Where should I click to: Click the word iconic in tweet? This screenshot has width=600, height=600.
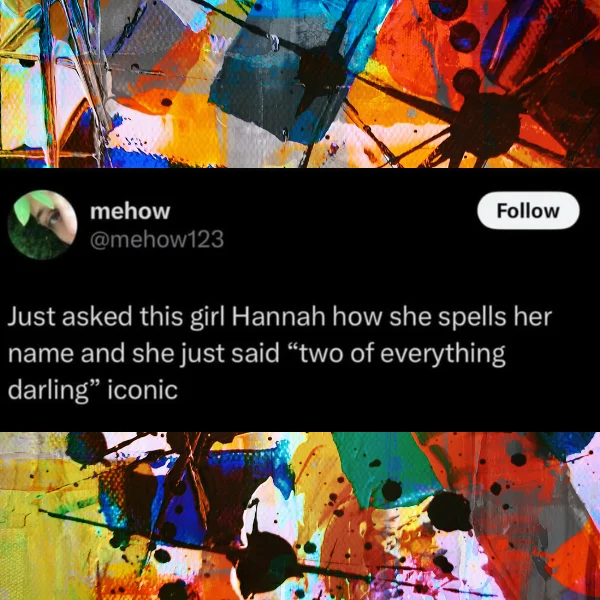[x=142, y=390]
